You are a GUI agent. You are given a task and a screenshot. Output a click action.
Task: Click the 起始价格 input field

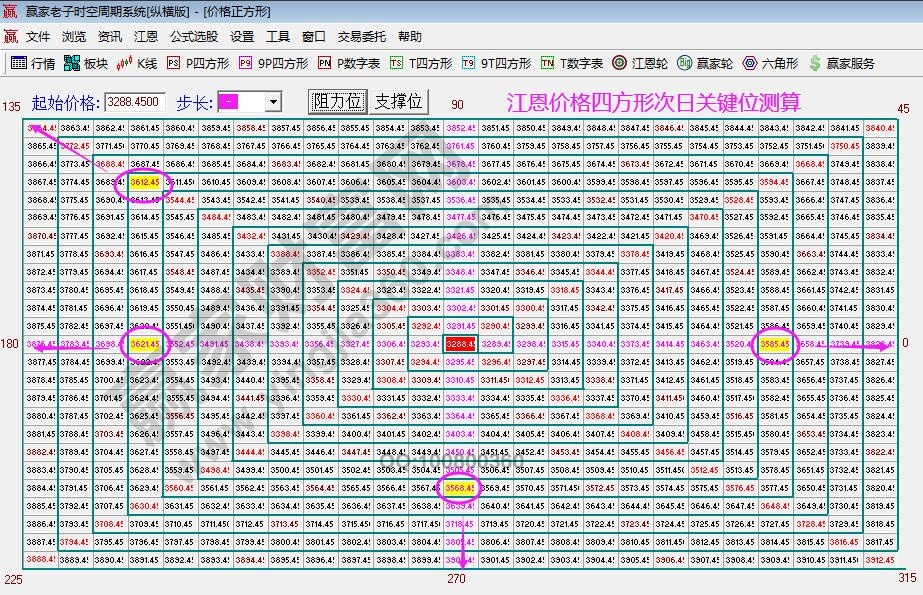pyautogui.click(x=135, y=102)
